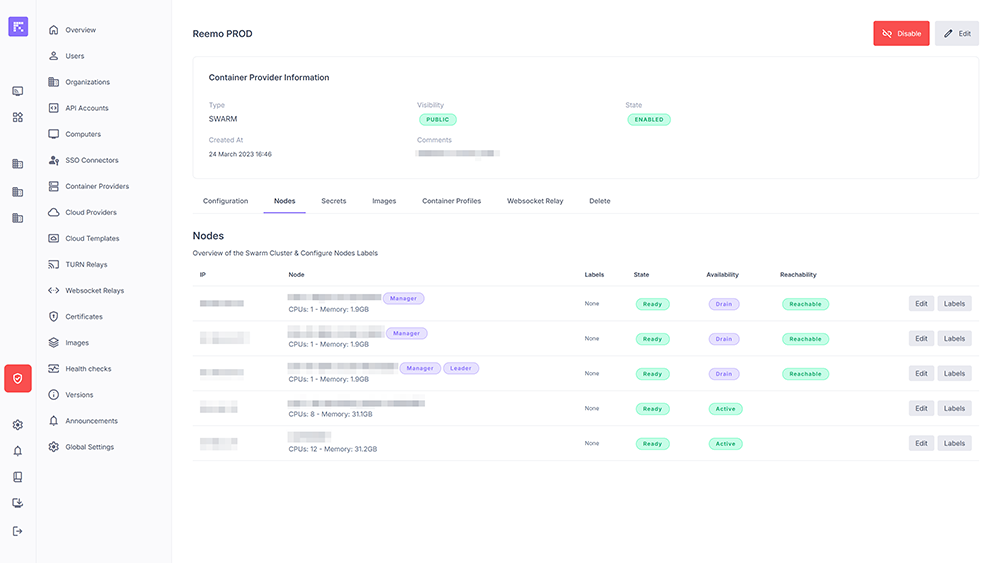
Task: Open Labels for the 12-CPU node
Action: click(954, 443)
